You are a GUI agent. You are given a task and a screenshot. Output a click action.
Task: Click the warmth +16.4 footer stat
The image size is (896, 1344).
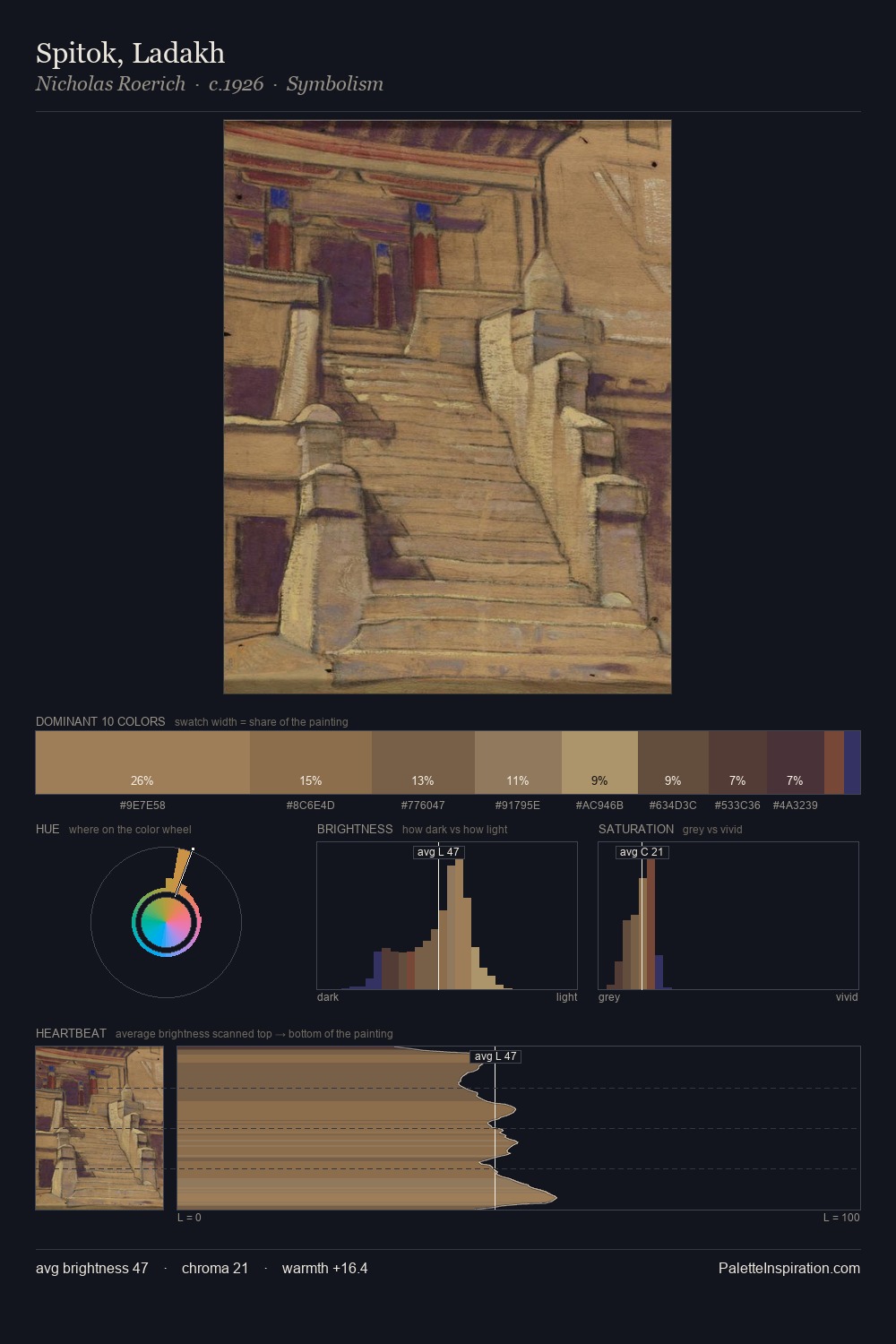pyautogui.click(x=325, y=1268)
